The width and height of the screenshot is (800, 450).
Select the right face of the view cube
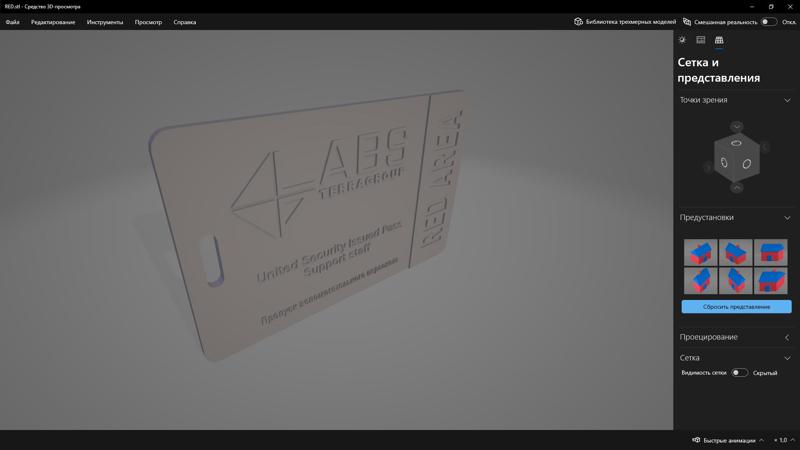coord(747,164)
